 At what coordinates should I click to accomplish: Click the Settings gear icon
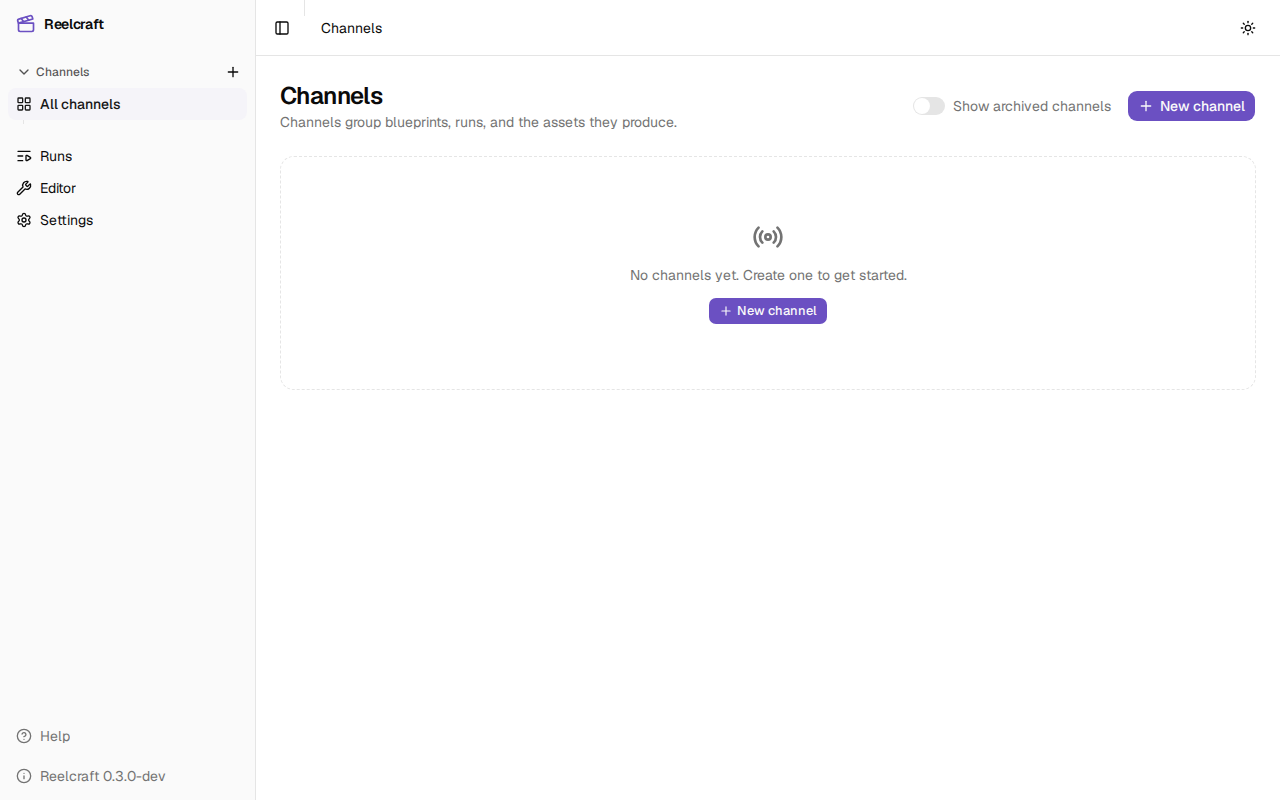(24, 220)
